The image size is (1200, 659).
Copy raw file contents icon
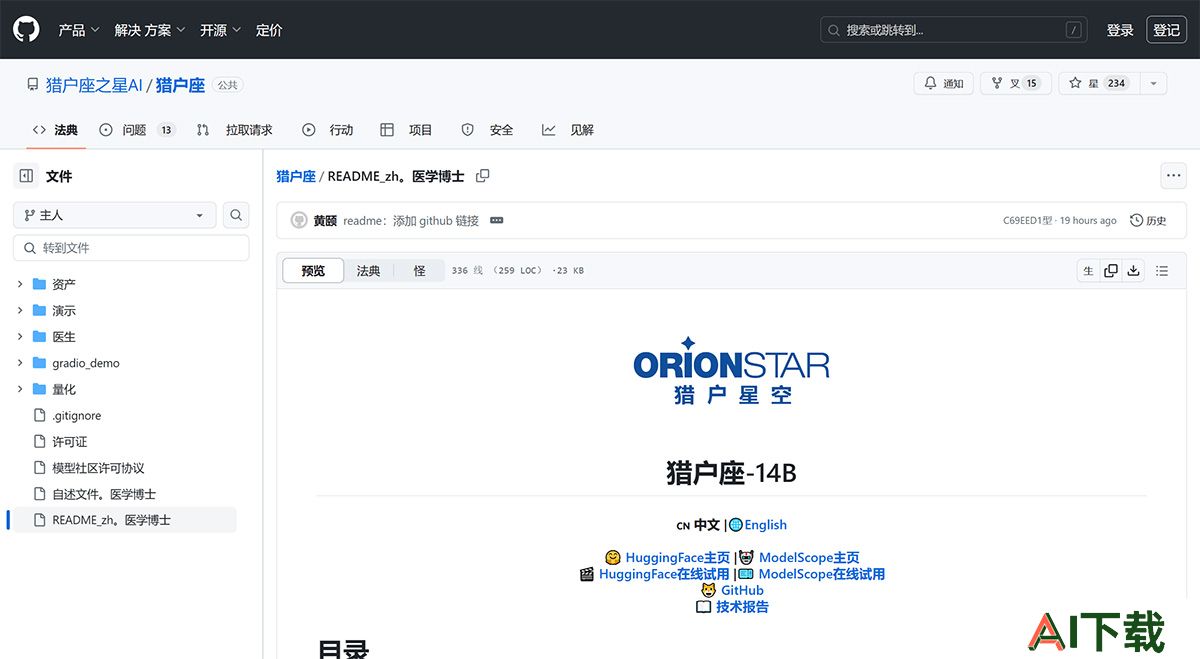(1111, 271)
